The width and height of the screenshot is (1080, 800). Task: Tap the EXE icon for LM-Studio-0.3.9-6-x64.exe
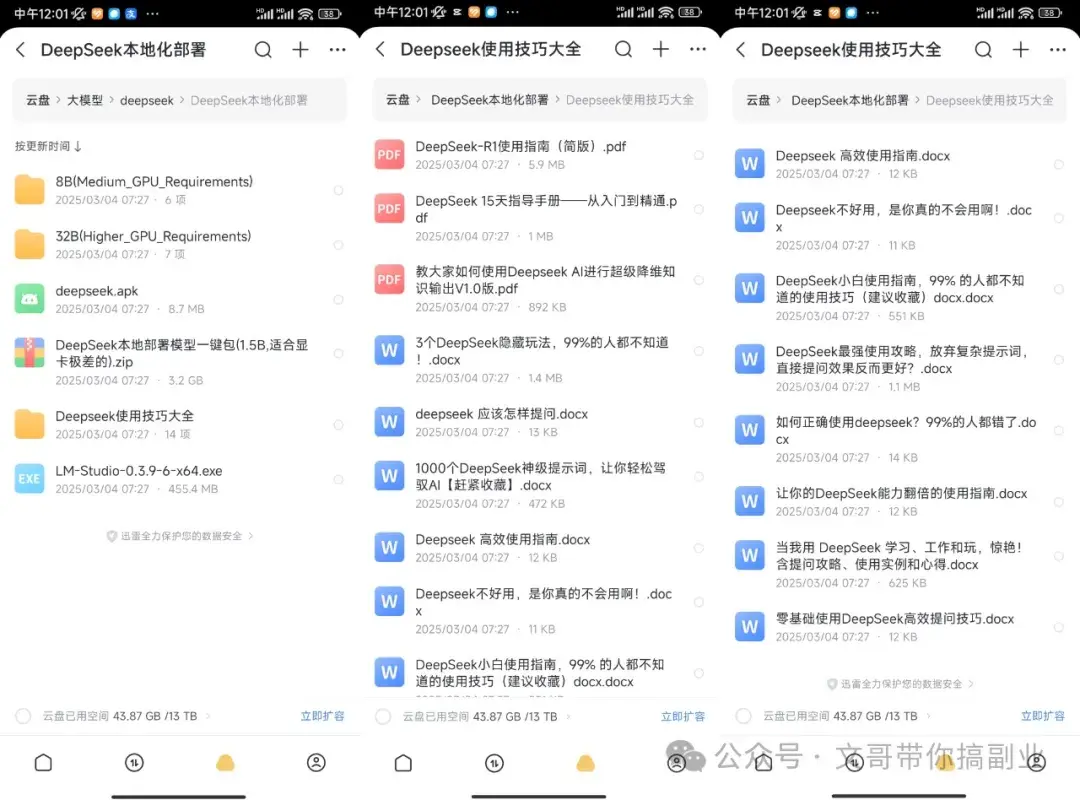coord(30,479)
